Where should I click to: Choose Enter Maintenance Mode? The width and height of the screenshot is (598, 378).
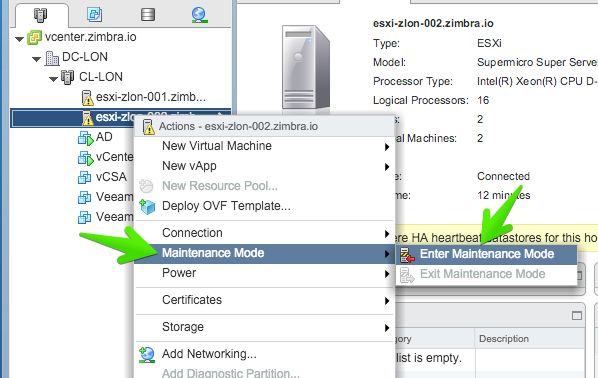tap(486, 254)
